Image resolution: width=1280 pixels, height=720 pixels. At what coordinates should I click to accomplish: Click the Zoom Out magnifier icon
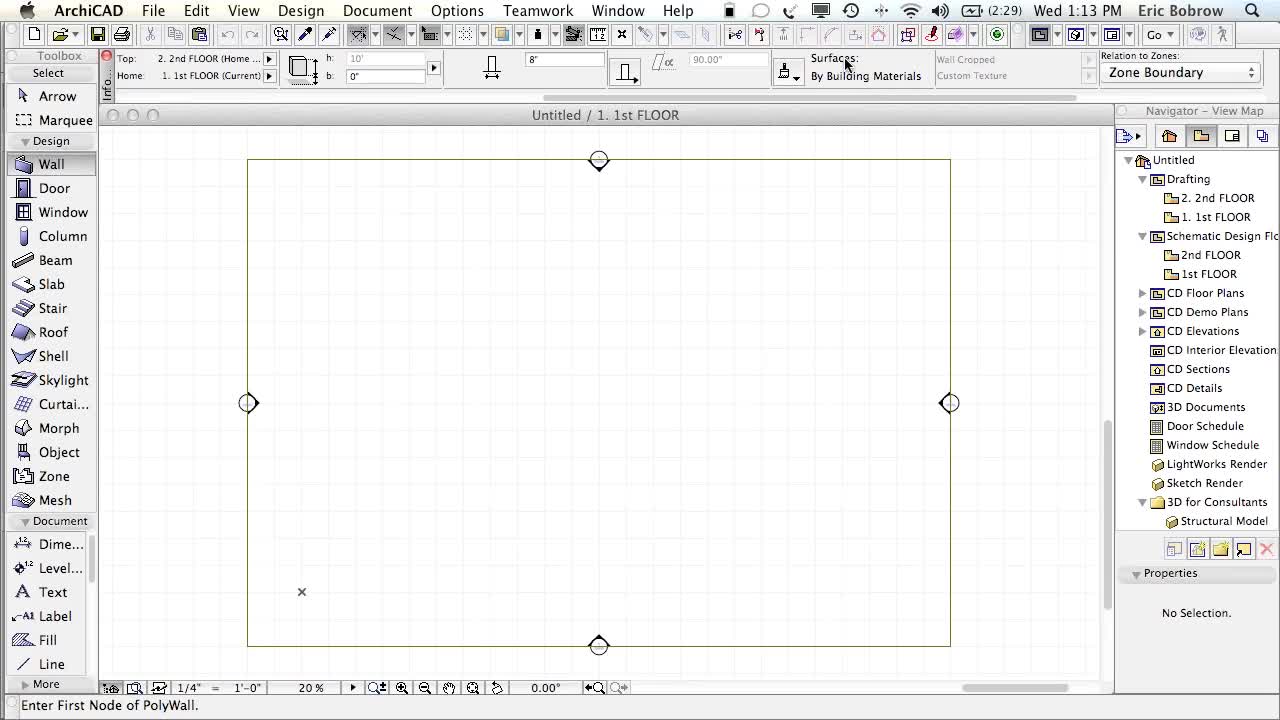tap(425, 688)
